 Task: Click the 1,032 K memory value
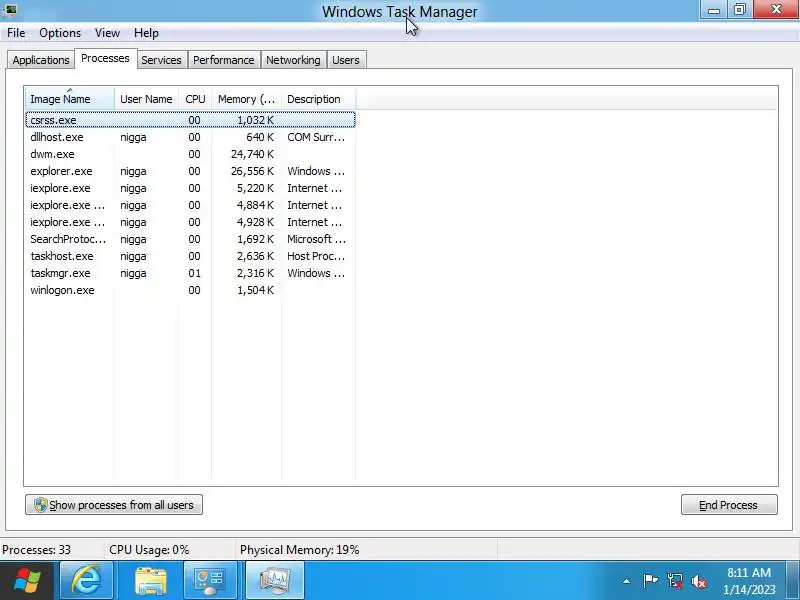tap(256, 120)
